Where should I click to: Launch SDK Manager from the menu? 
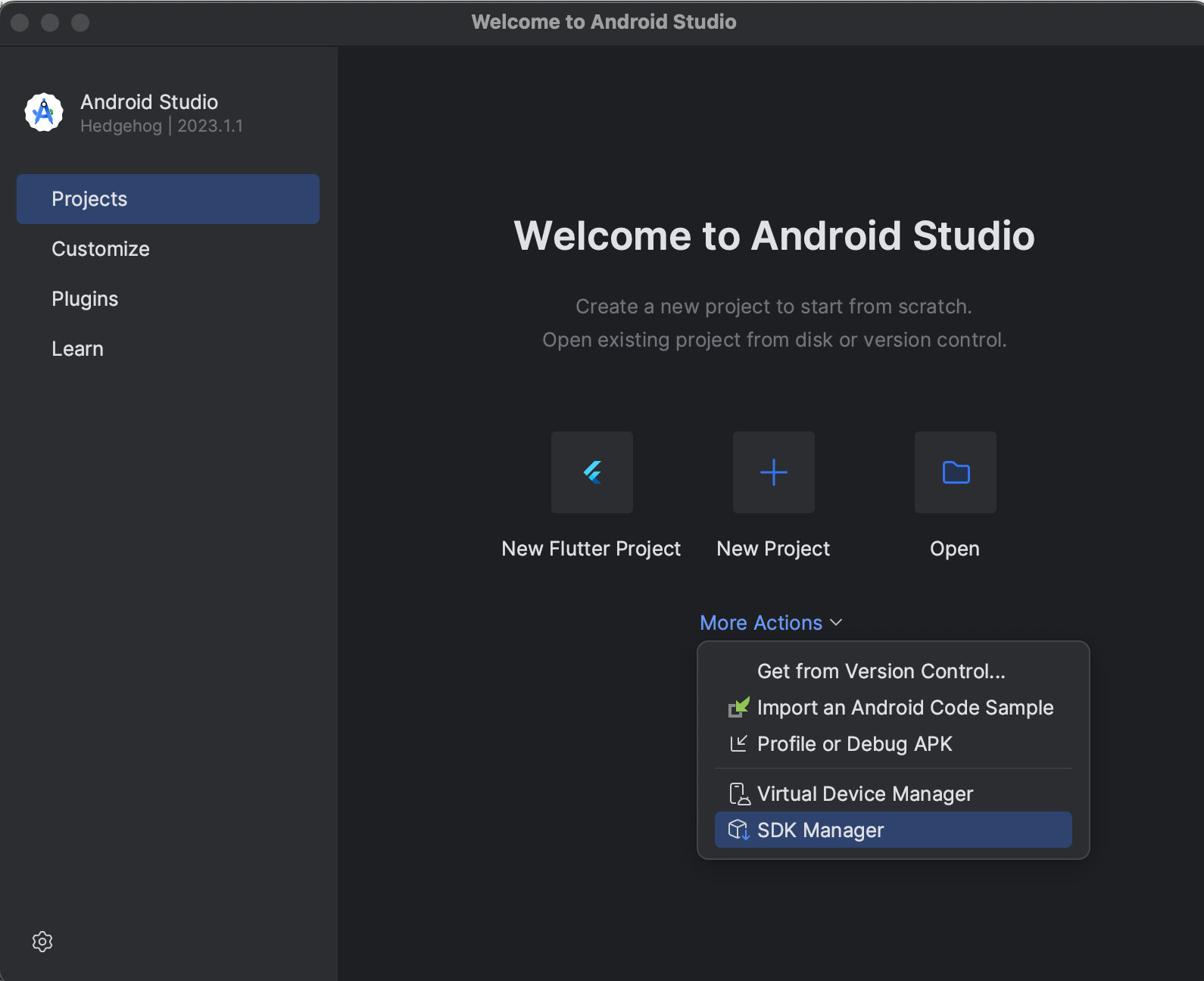click(x=894, y=830)
